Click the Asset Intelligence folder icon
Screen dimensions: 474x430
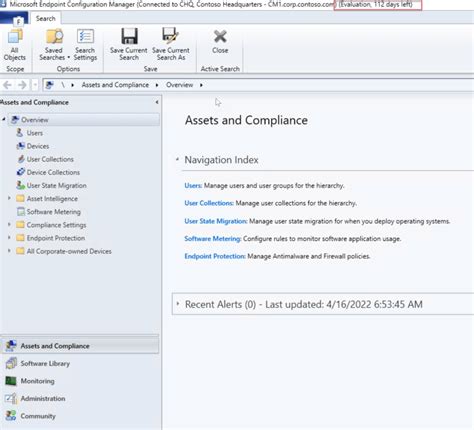(x=21, y=198)
